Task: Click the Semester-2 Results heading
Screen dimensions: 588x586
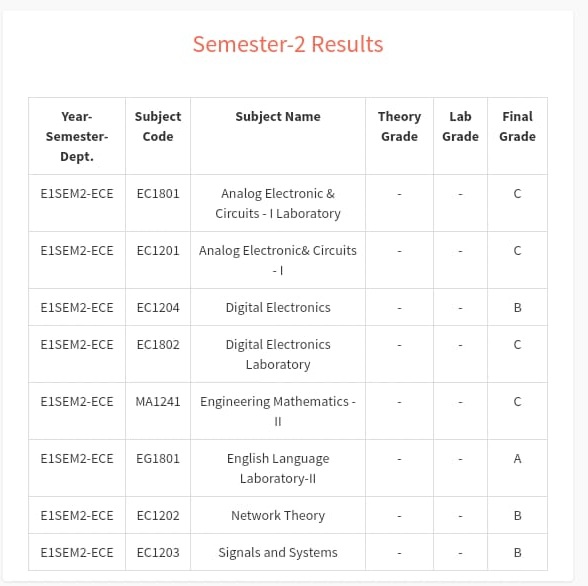Action: pyautogui.click(x=288, y=44)
